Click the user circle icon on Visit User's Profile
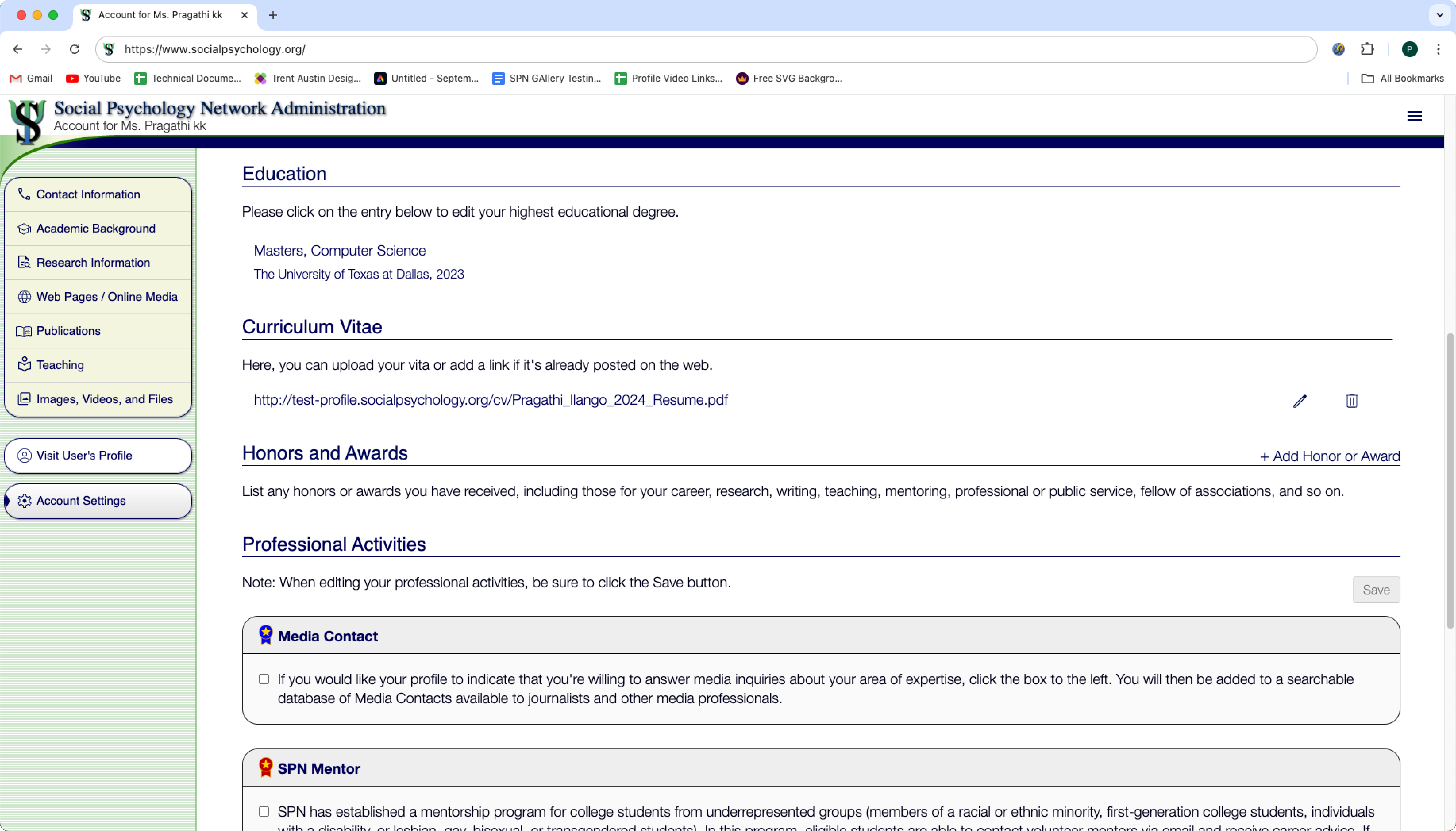 pos(24,455)
